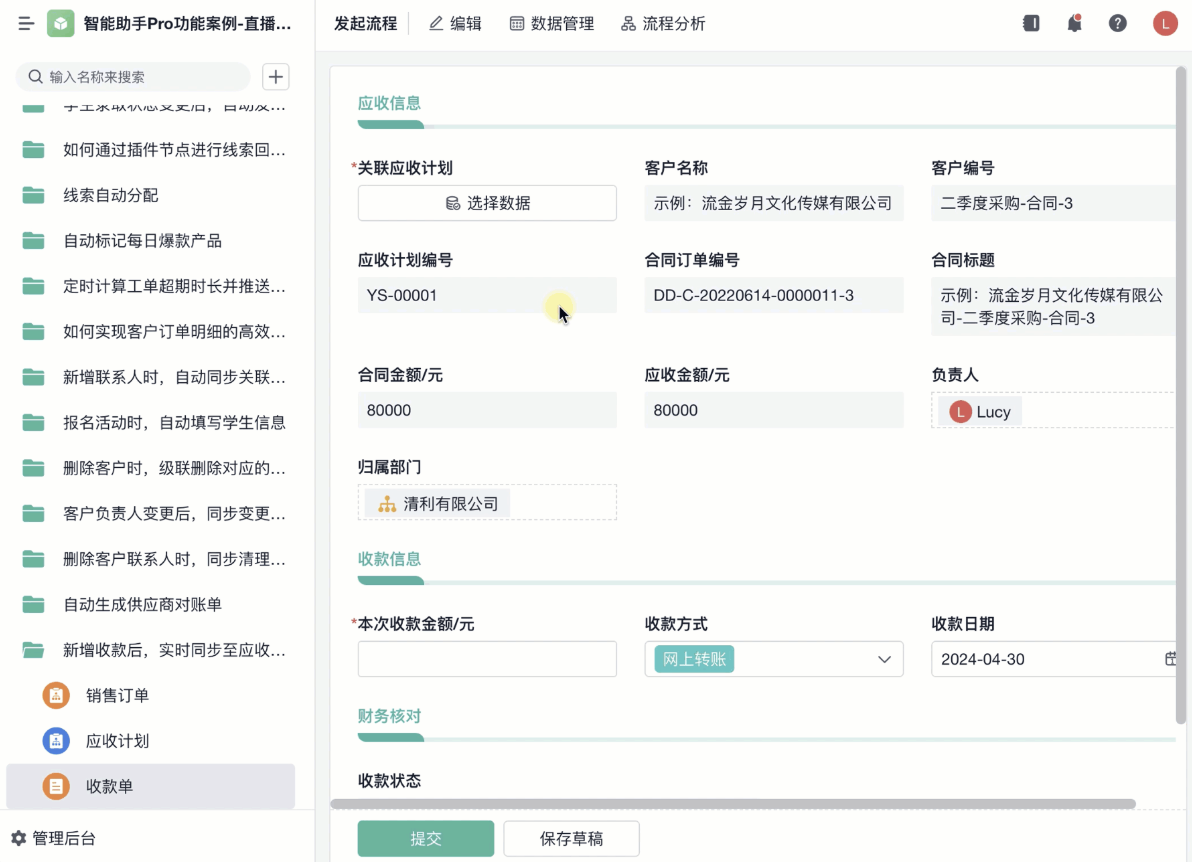The width and height of the screenshot is (1192, 862).
Task: Click the calendar icon in 收款日期 field
Action: (1170, 659)
